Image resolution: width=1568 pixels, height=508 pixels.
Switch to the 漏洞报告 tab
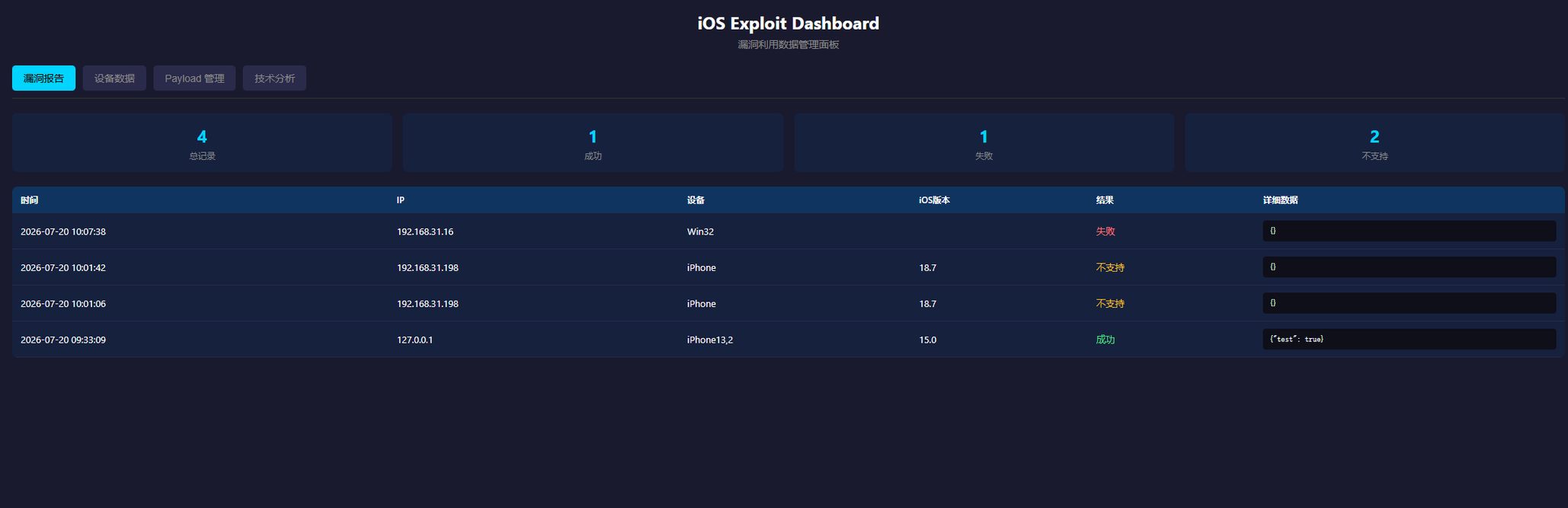[x=43, y=78]
